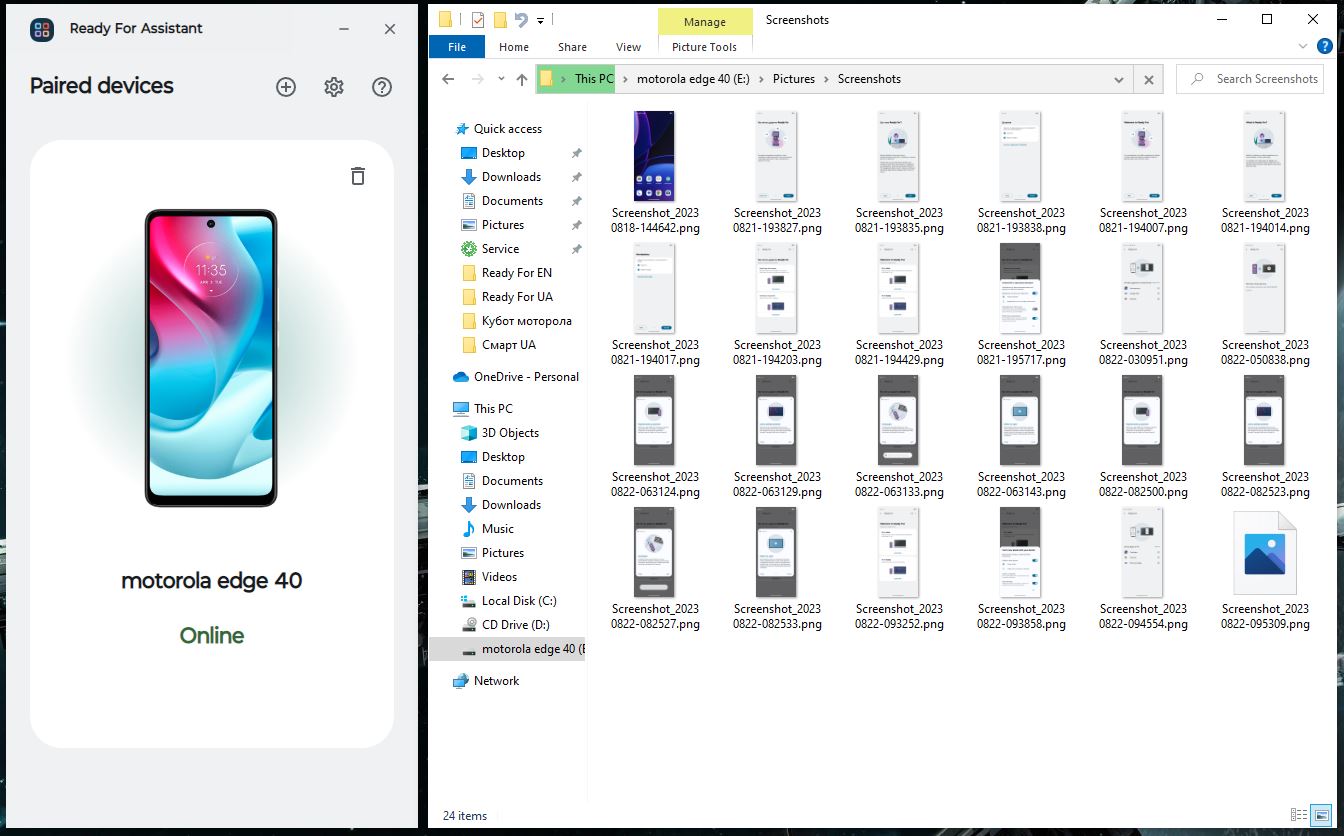
Task: Open Explorer help question mark
Action: point(1326,47)
